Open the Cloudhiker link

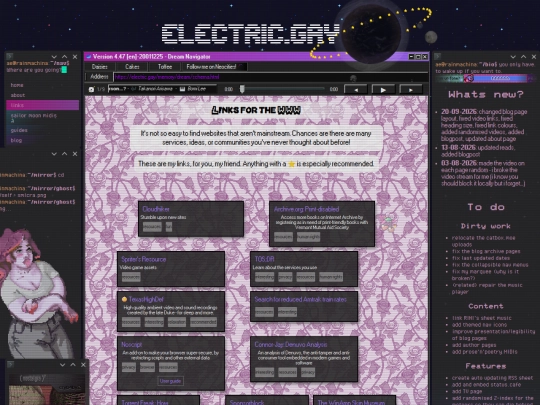click(x=156, y=209)
